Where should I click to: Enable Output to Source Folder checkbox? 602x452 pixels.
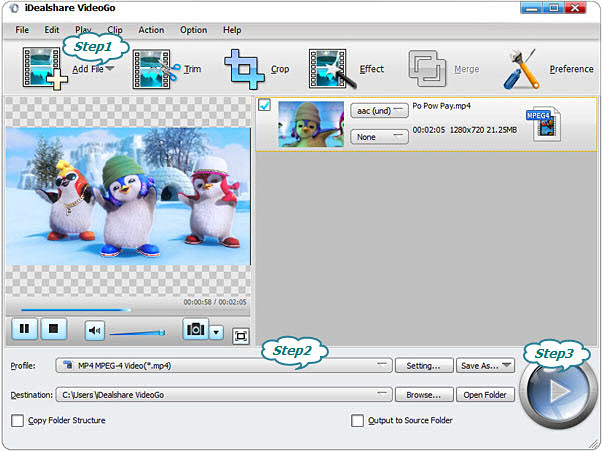357,421
